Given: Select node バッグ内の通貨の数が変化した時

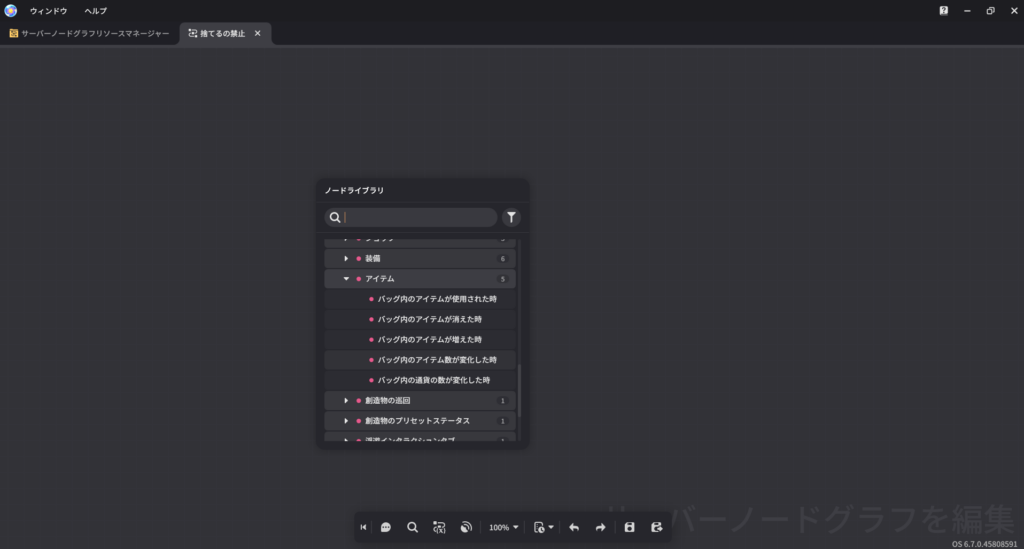Looking at the screenshot, I should tap(420, 380).
